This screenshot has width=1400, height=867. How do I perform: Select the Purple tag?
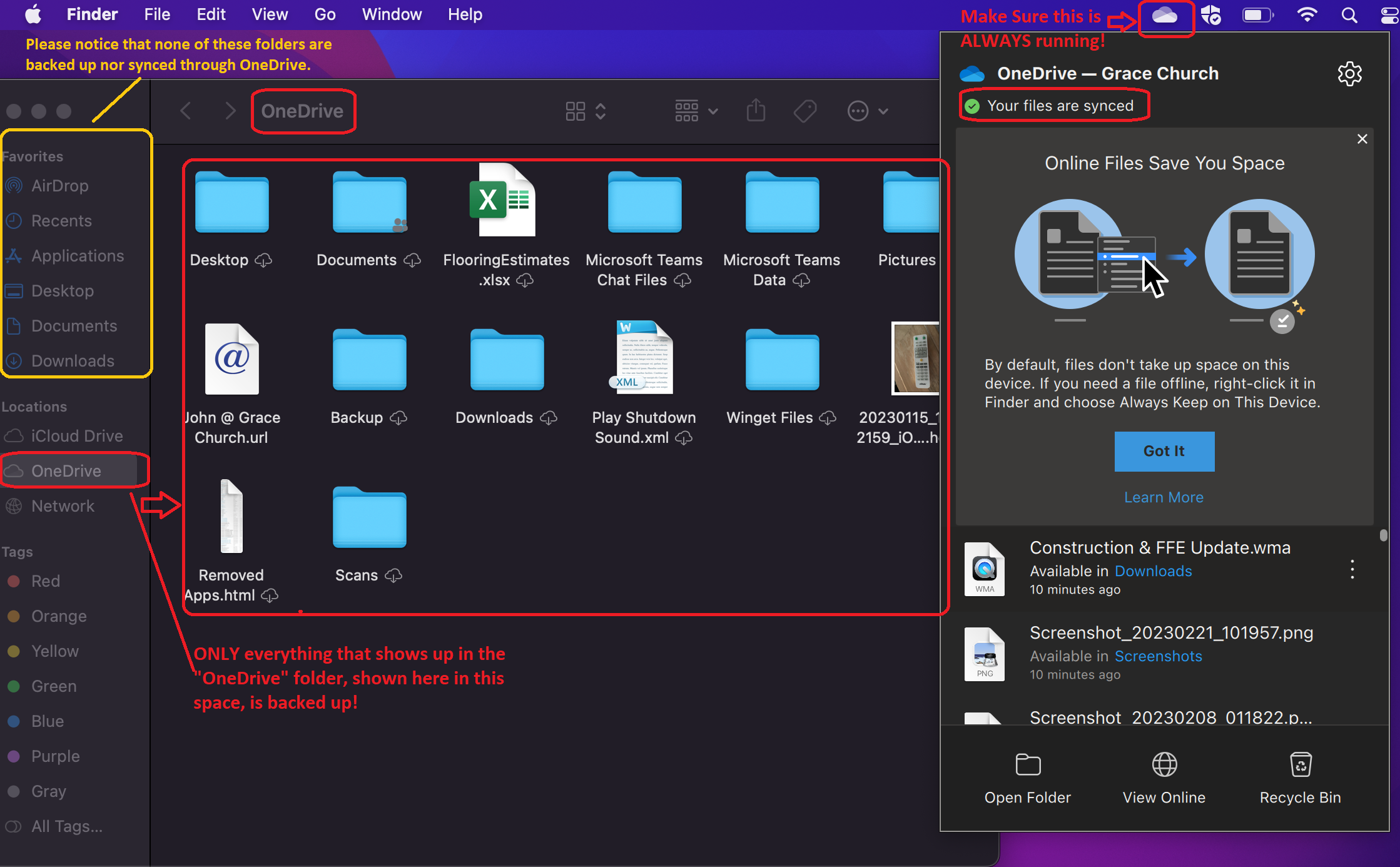point(55,756)
